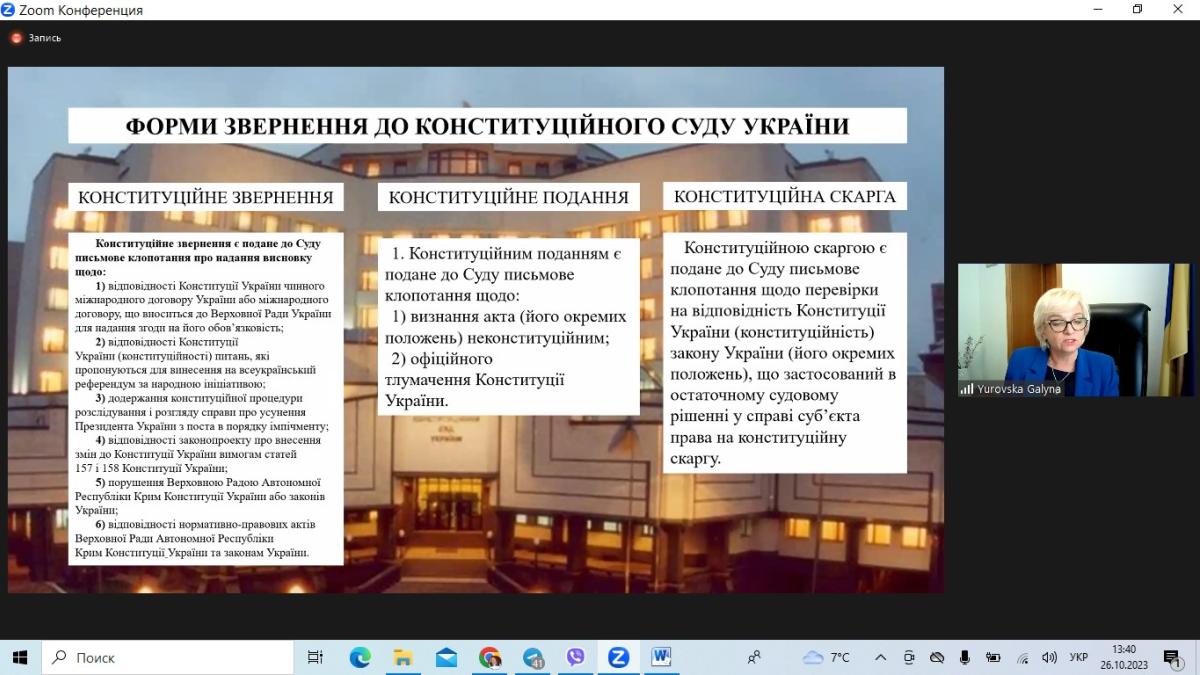
Task: Open the Mail app in the taskbar
Action: 446,657
